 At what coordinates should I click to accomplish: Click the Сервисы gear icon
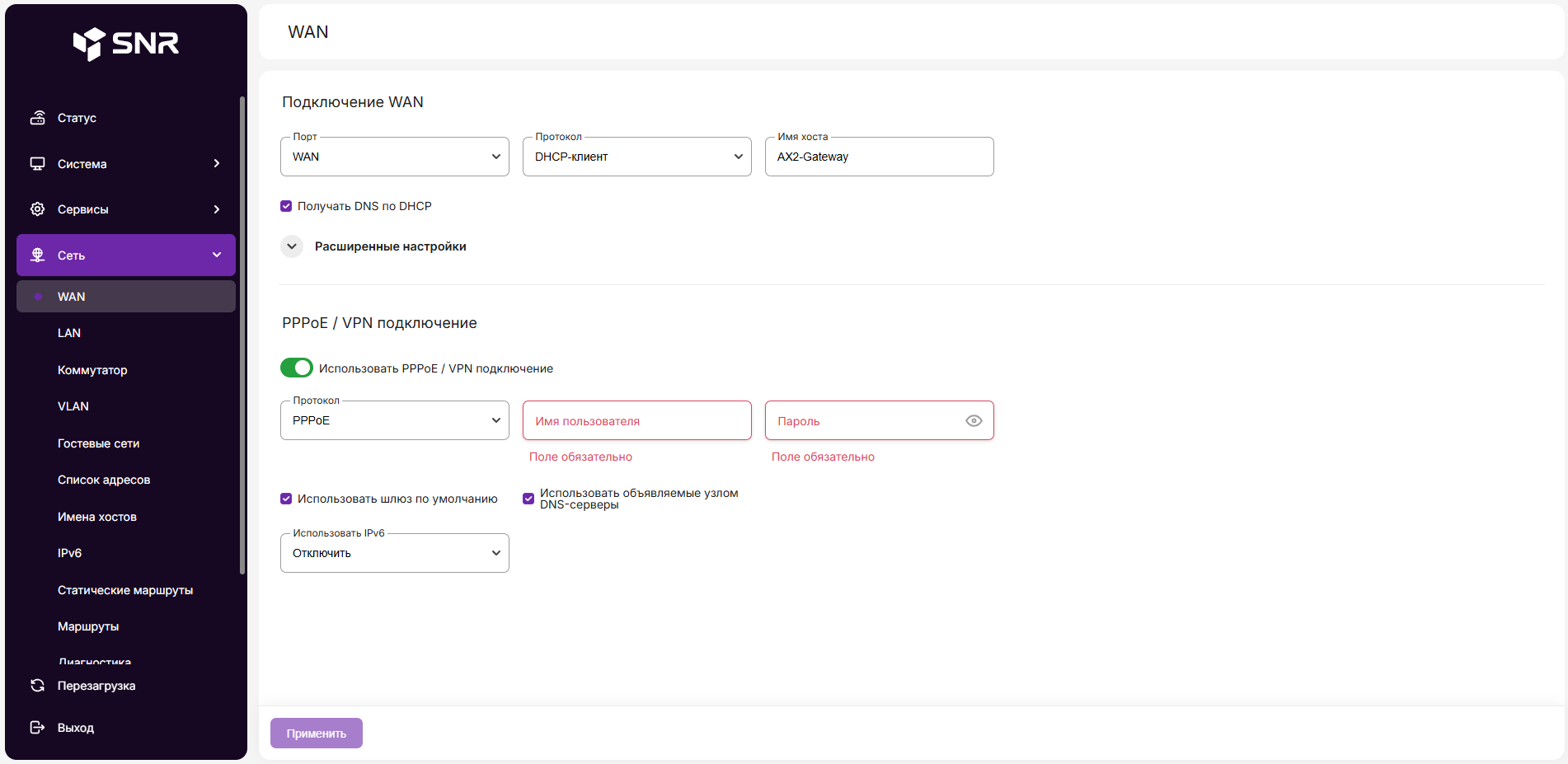37,209
